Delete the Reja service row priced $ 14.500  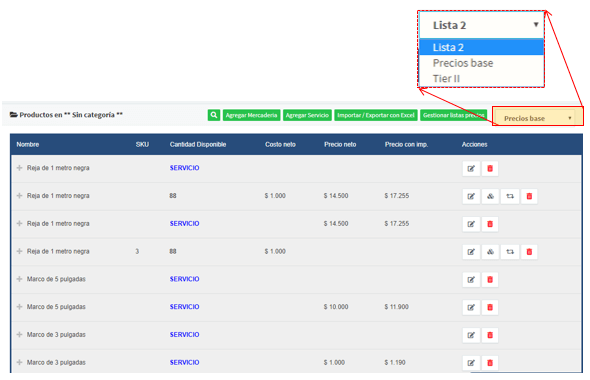tap(490, 224)
